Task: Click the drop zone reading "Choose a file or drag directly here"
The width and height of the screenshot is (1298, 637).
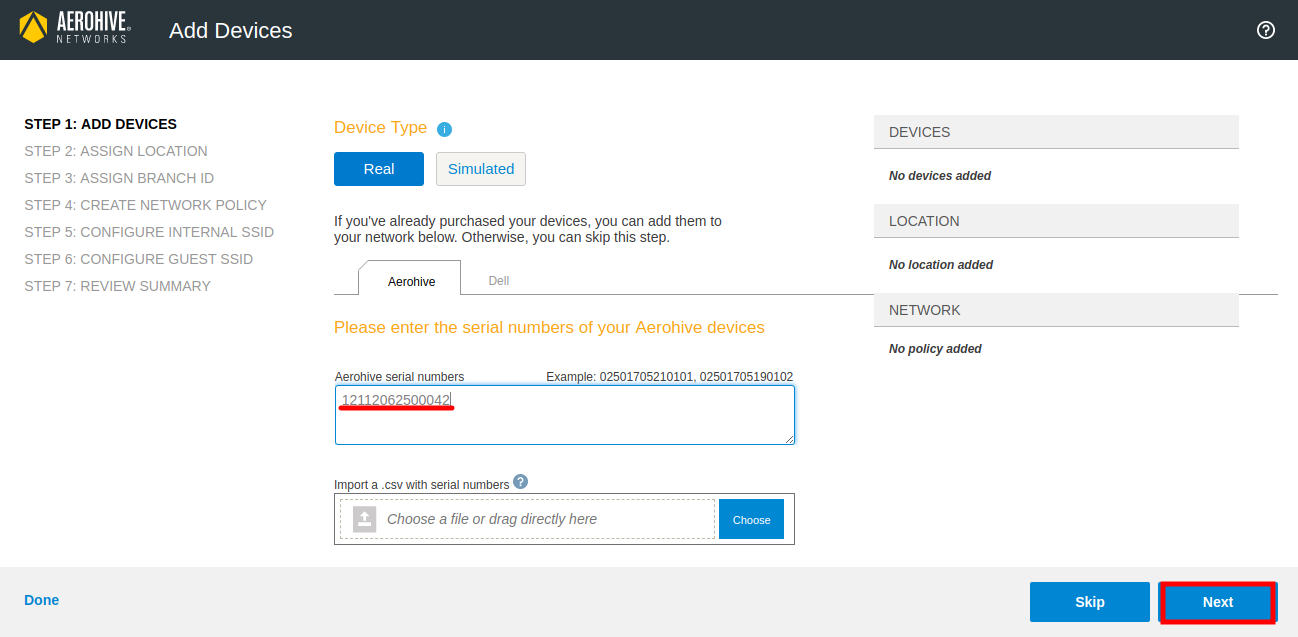Action: pos(527,519)
